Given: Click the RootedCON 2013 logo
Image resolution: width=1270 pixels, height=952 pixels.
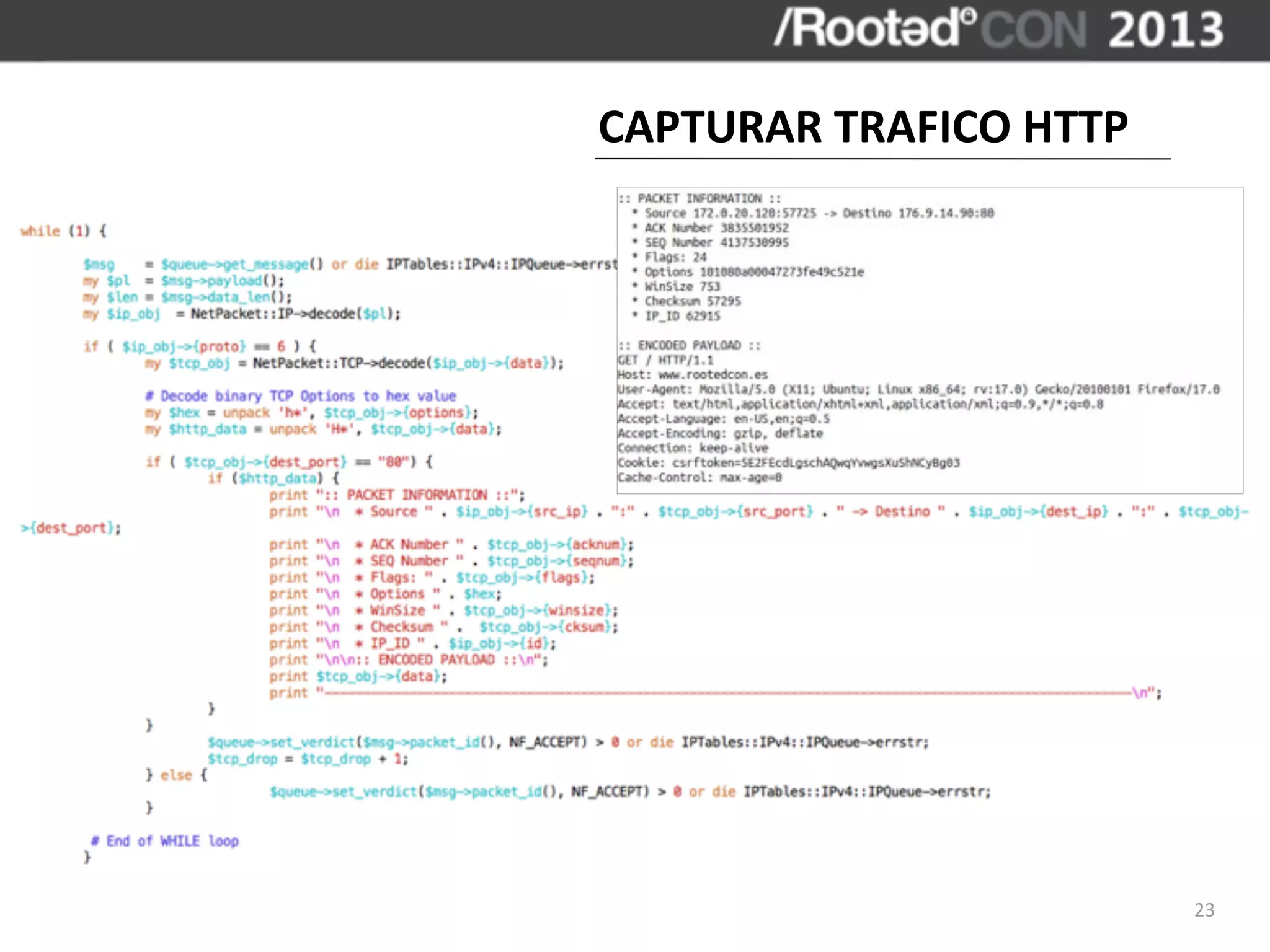Looking at the screenshot, I should tap(999, 29).
